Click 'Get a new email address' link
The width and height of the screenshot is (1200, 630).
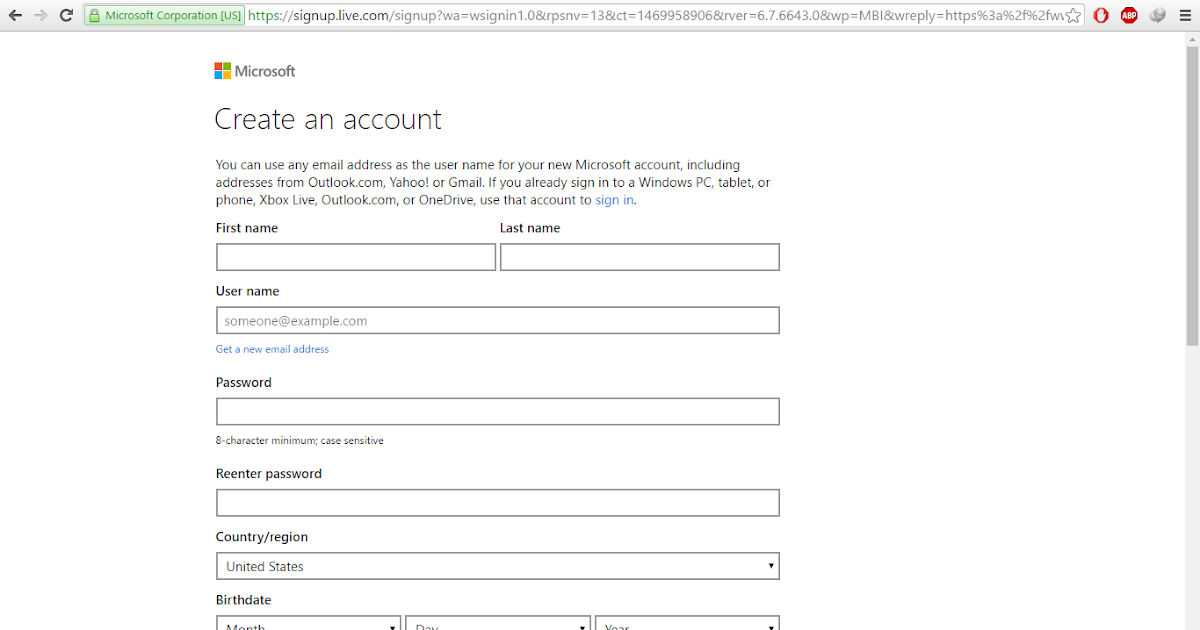[272, 349]
